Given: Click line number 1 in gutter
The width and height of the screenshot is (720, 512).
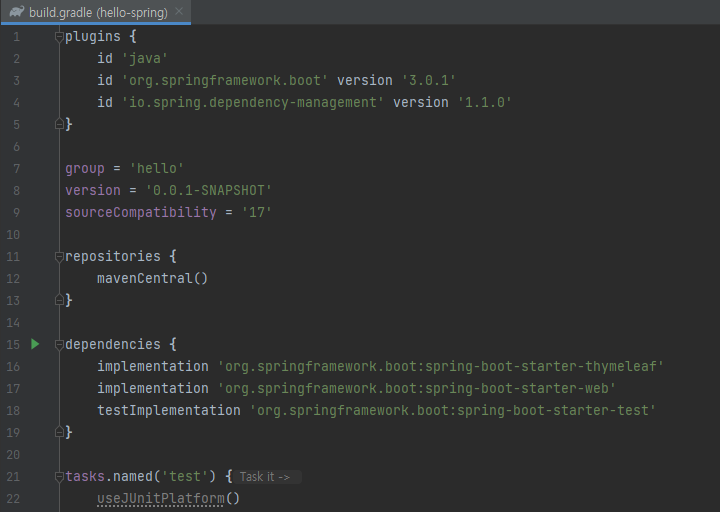Looking at the screenshot, I should tap(16, 37).
